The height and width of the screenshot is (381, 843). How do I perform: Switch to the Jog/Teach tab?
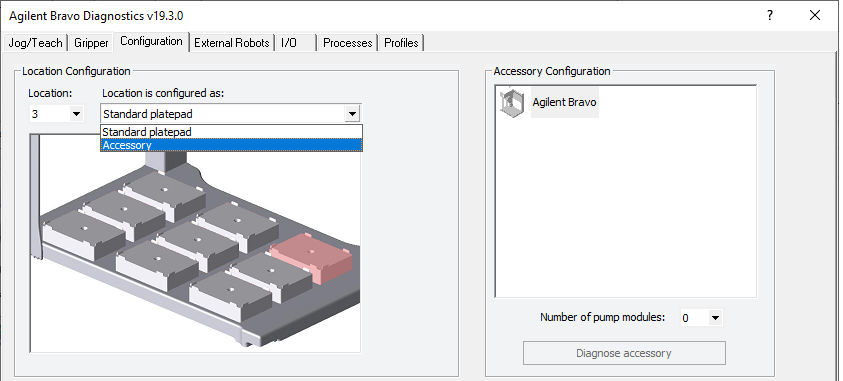[x=35, y=43]
